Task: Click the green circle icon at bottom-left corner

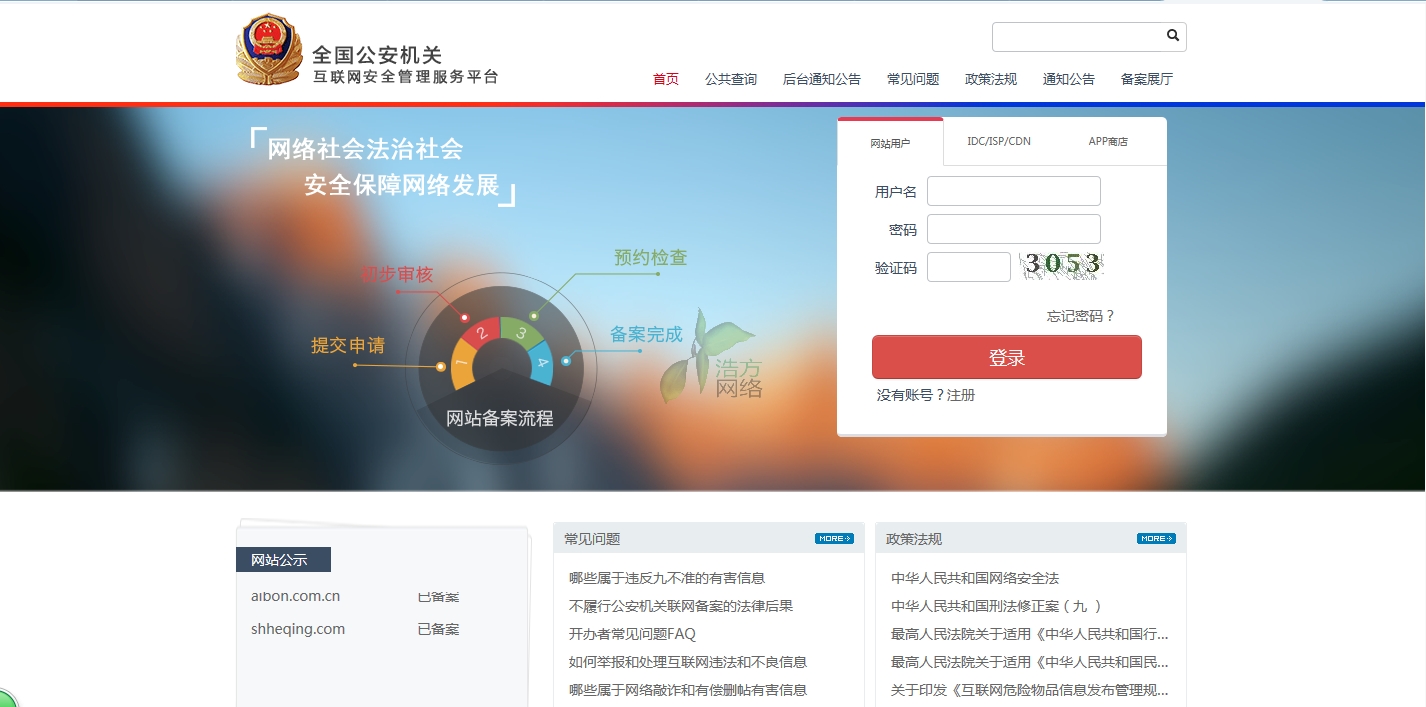Action: click(5, 699)
